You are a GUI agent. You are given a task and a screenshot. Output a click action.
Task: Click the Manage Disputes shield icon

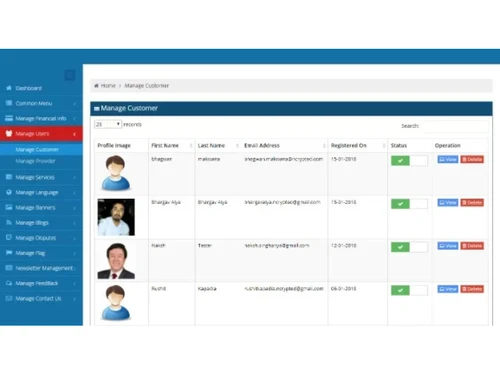pos(9,237)
